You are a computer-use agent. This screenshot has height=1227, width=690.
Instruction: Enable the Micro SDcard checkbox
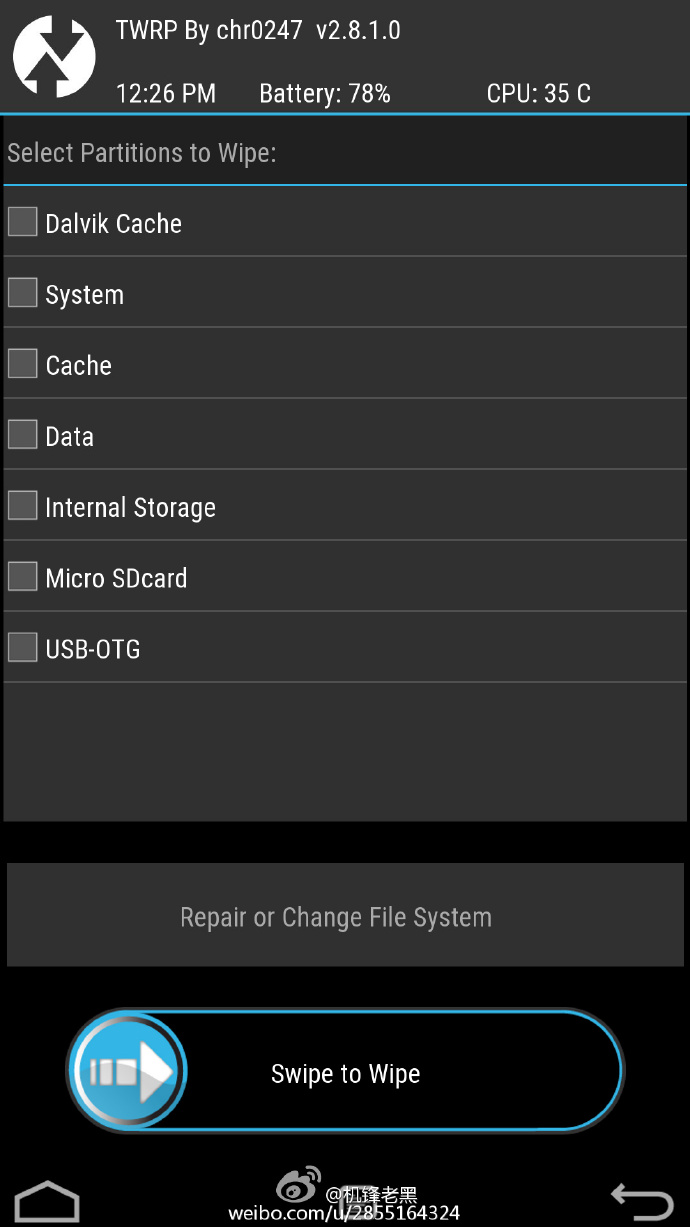[22, 576]
